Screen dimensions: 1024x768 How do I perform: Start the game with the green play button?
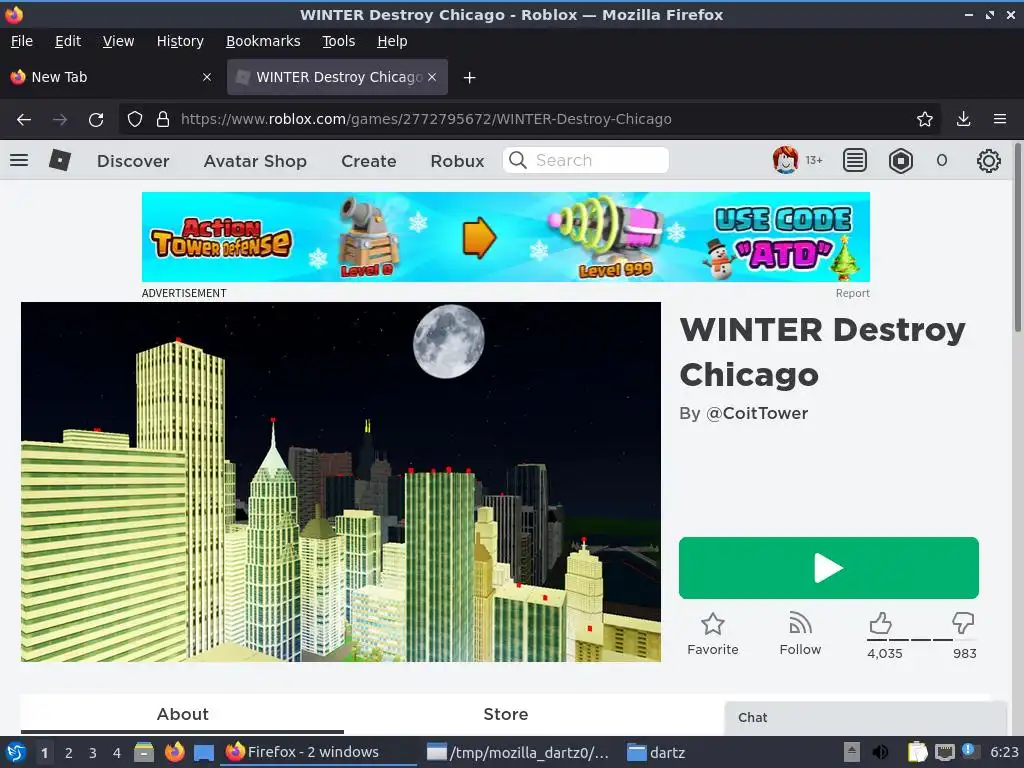pyautogui.click(x=828, y=568)
